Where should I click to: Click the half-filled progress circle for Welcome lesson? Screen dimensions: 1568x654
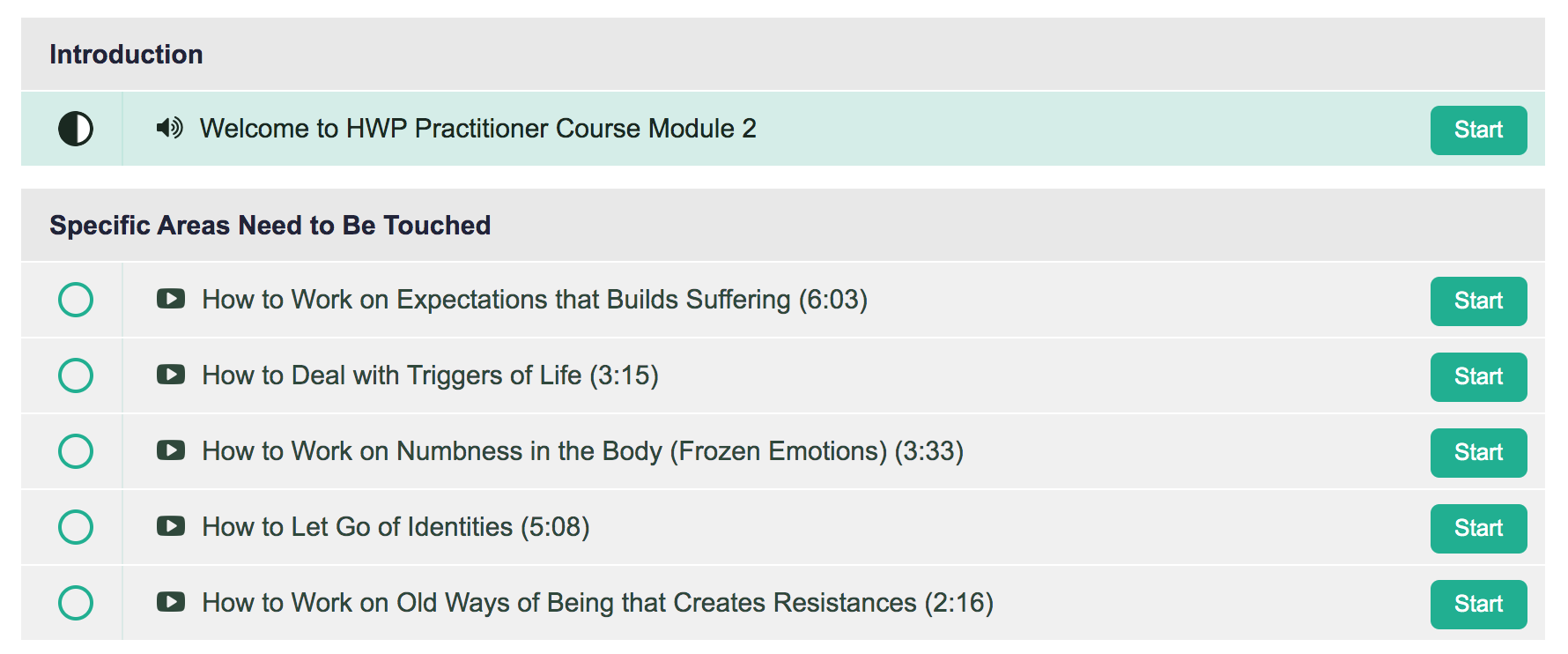tap(76, 129)
